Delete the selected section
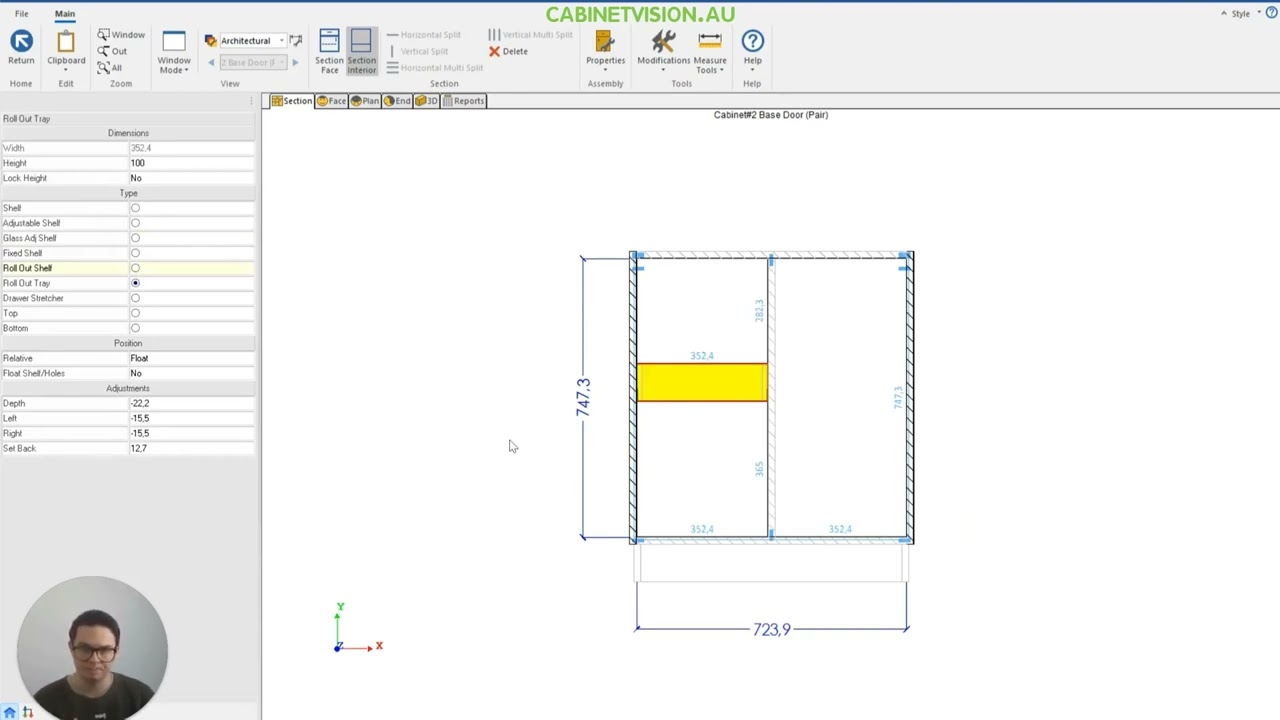The image size is (1280, 720). [508, 51]
